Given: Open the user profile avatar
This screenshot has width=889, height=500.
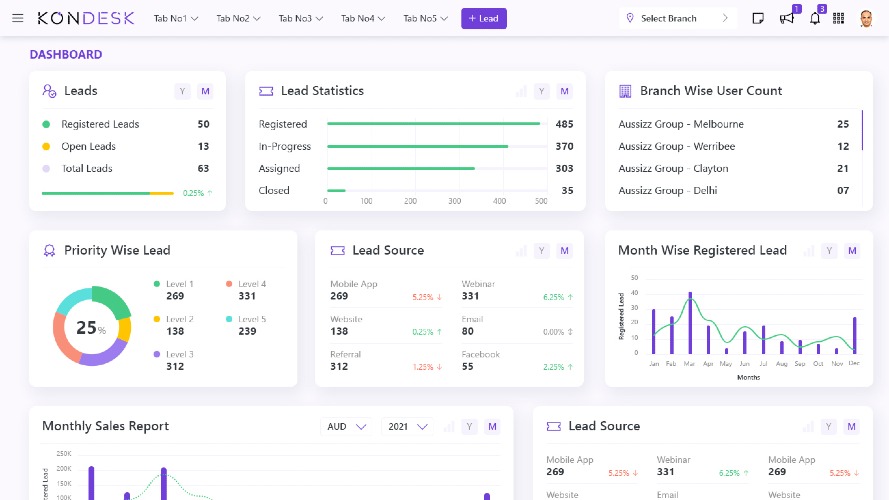Looking at the screenshot, I should pyautogui.click(x=866, y=19).
